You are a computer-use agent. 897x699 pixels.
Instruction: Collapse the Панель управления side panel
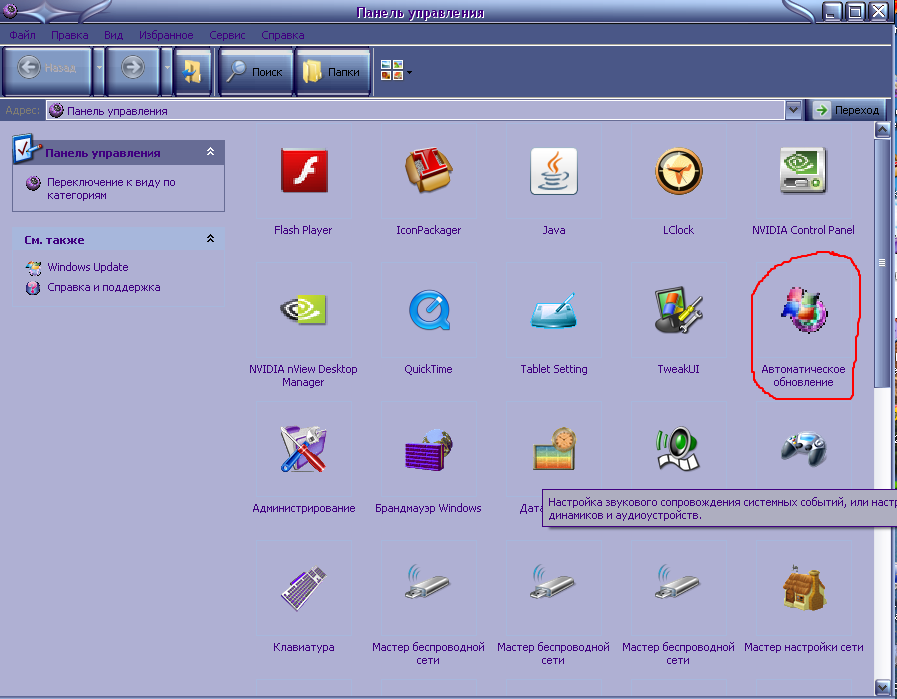click(x=210, y=153)
